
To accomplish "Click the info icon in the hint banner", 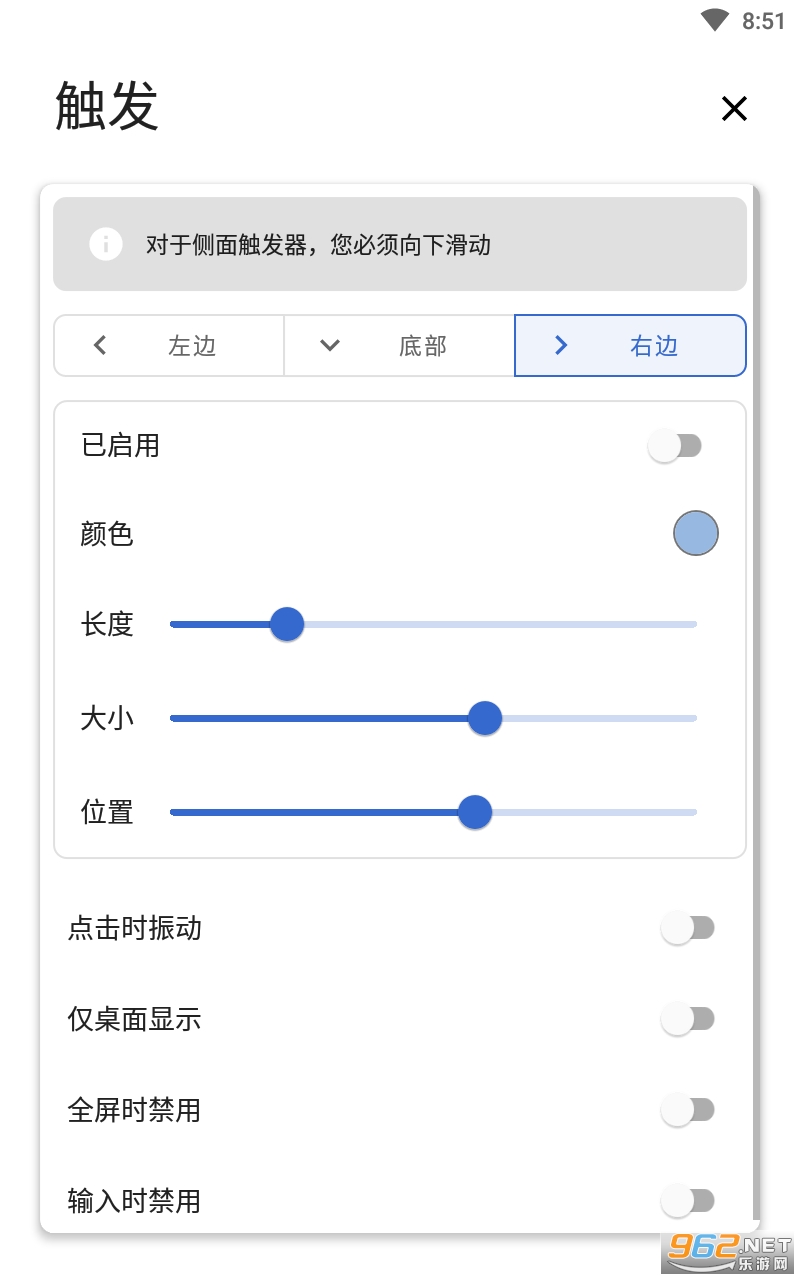I will coord(106,244).
